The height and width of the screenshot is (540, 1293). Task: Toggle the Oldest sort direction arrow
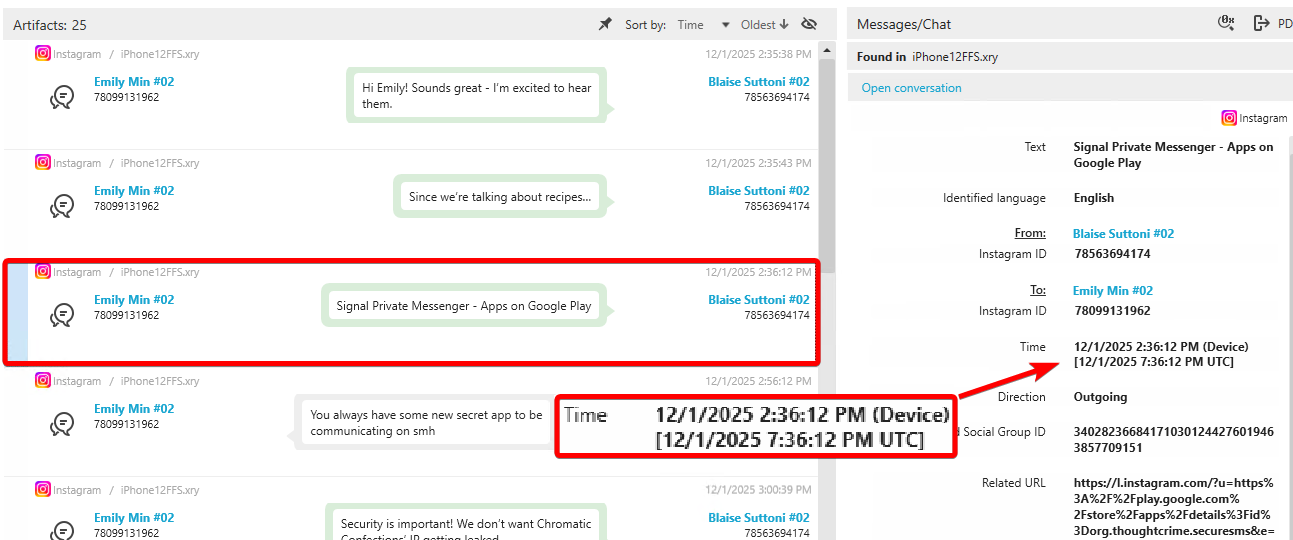tap(784, 25)
